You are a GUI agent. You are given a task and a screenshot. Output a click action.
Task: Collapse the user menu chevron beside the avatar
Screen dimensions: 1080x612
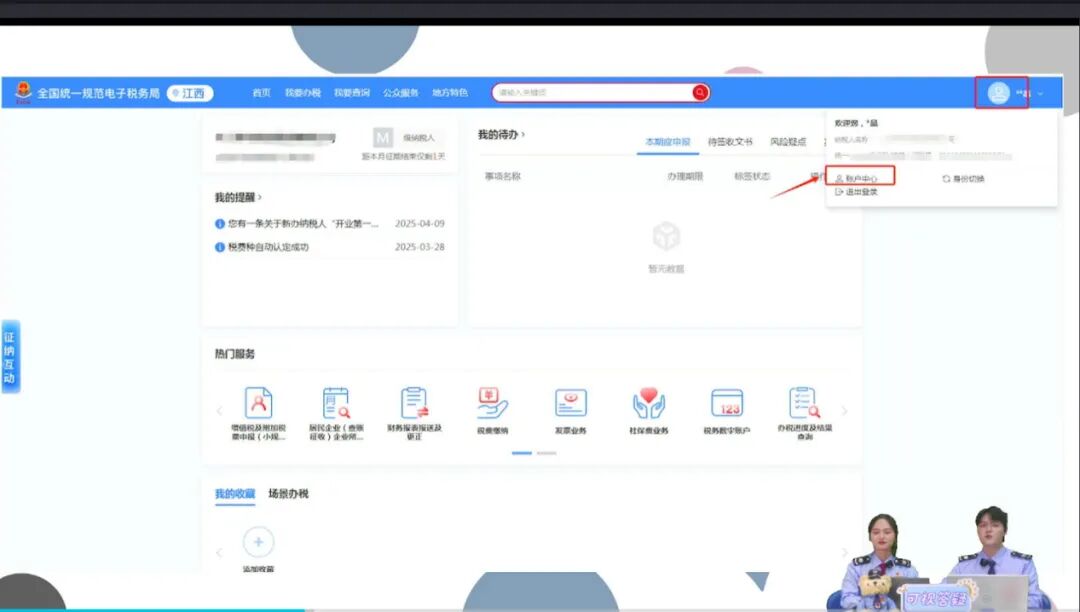(x=1040, y=94)
